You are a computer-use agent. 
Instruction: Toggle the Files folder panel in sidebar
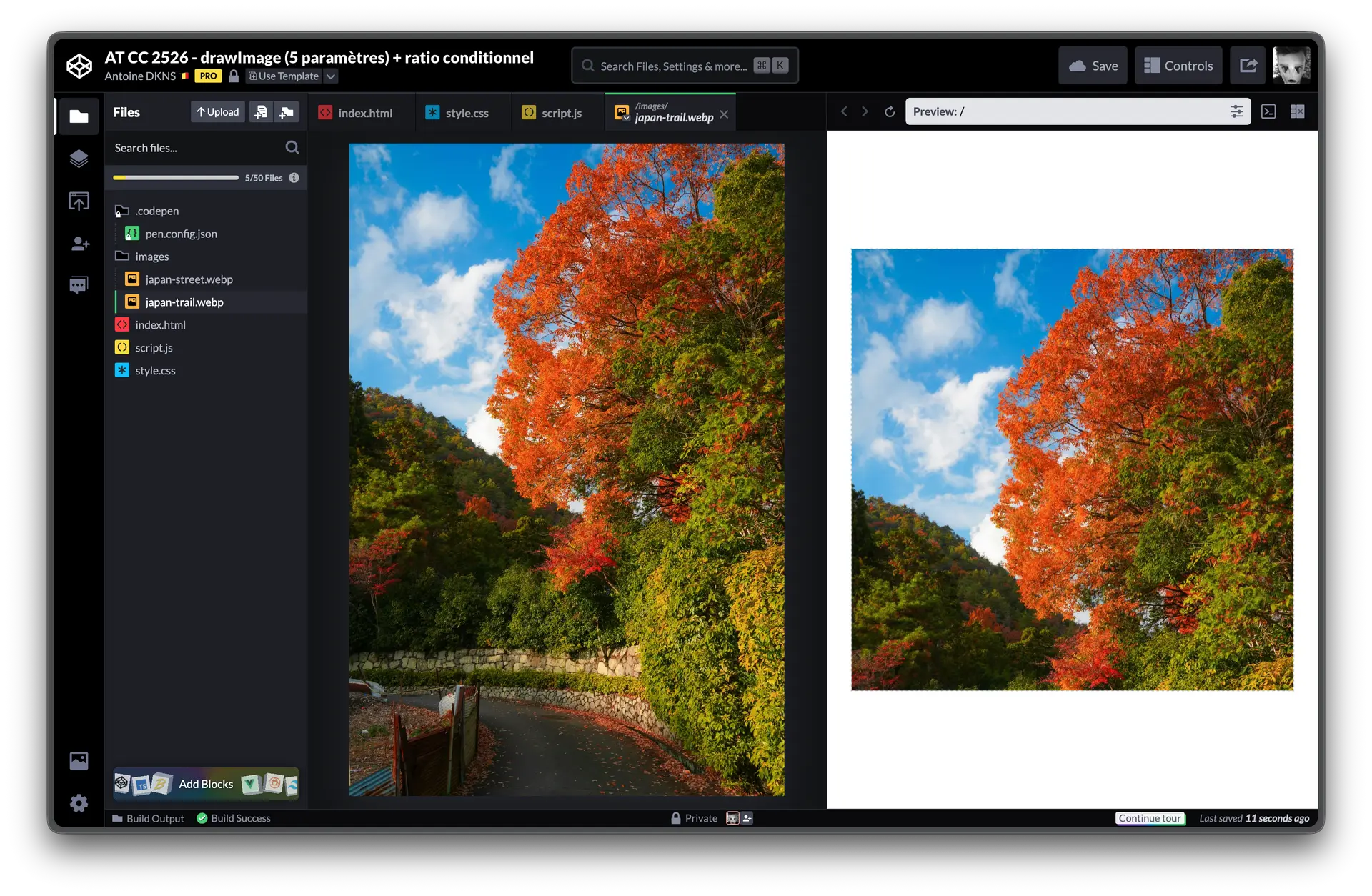(79, 116)
